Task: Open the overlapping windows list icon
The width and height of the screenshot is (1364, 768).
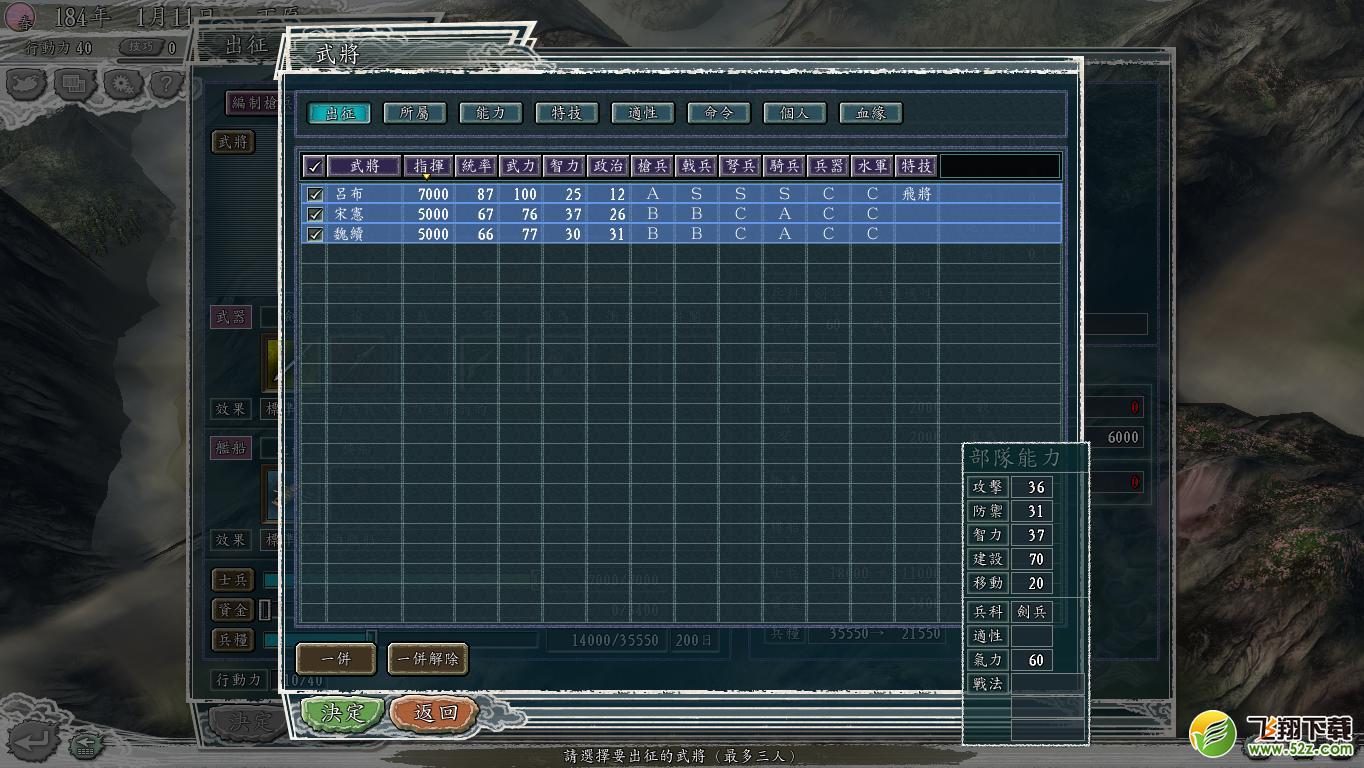Action: pos(74,84)
